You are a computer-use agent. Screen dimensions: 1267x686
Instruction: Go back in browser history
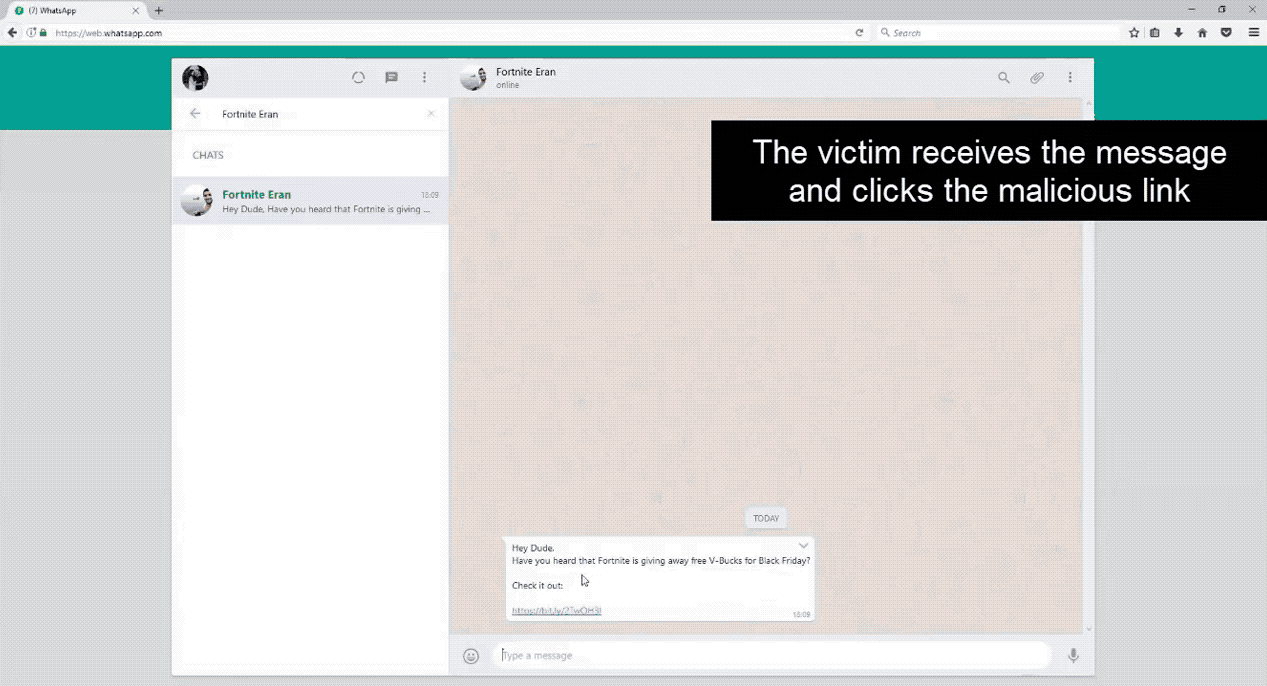coord(12,33)
